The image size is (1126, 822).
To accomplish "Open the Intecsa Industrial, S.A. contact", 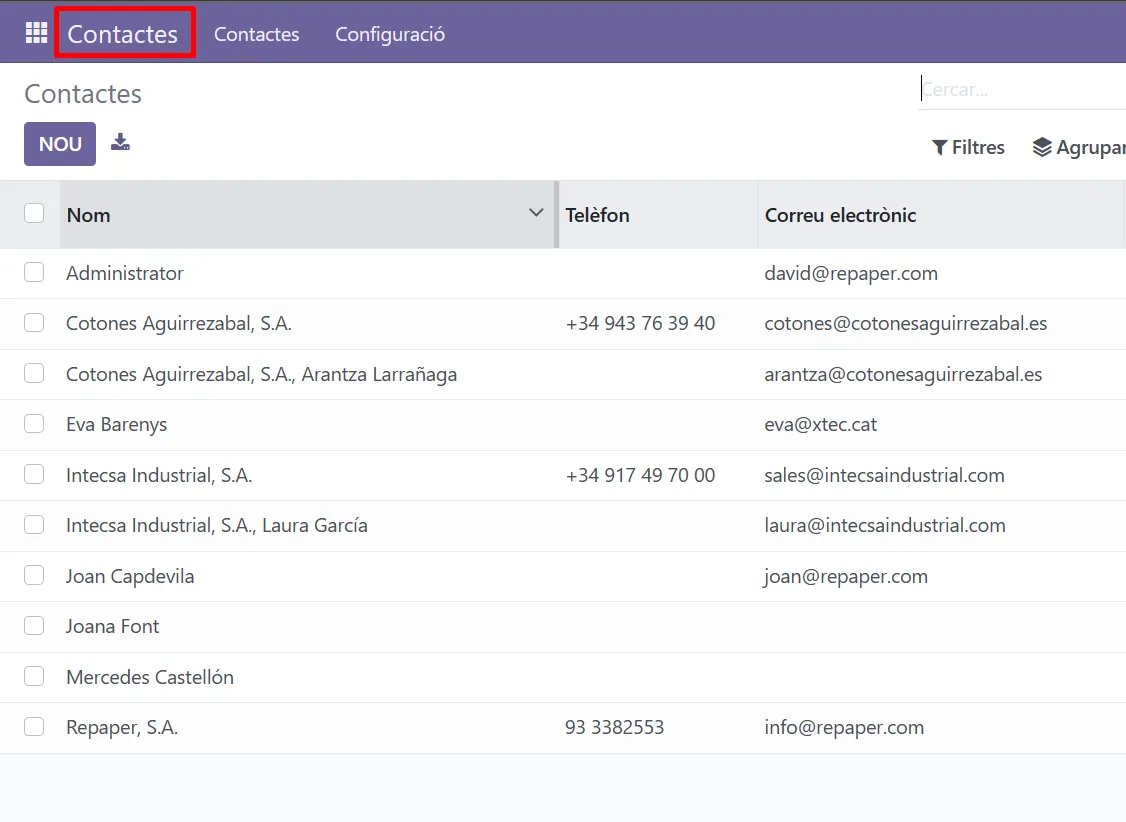I will 159,475.
